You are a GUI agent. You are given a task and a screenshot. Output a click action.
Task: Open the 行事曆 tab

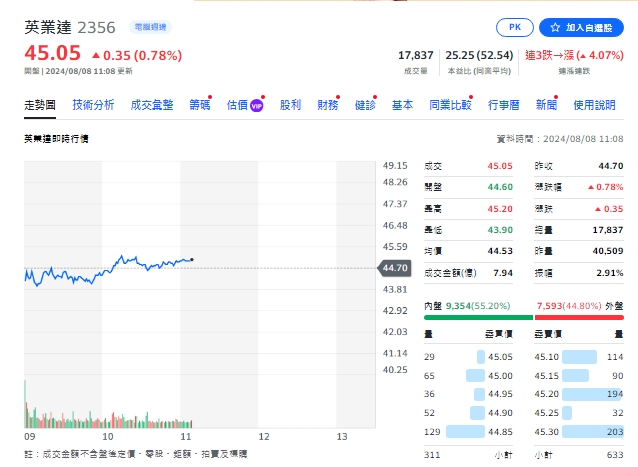click(504, 105)
